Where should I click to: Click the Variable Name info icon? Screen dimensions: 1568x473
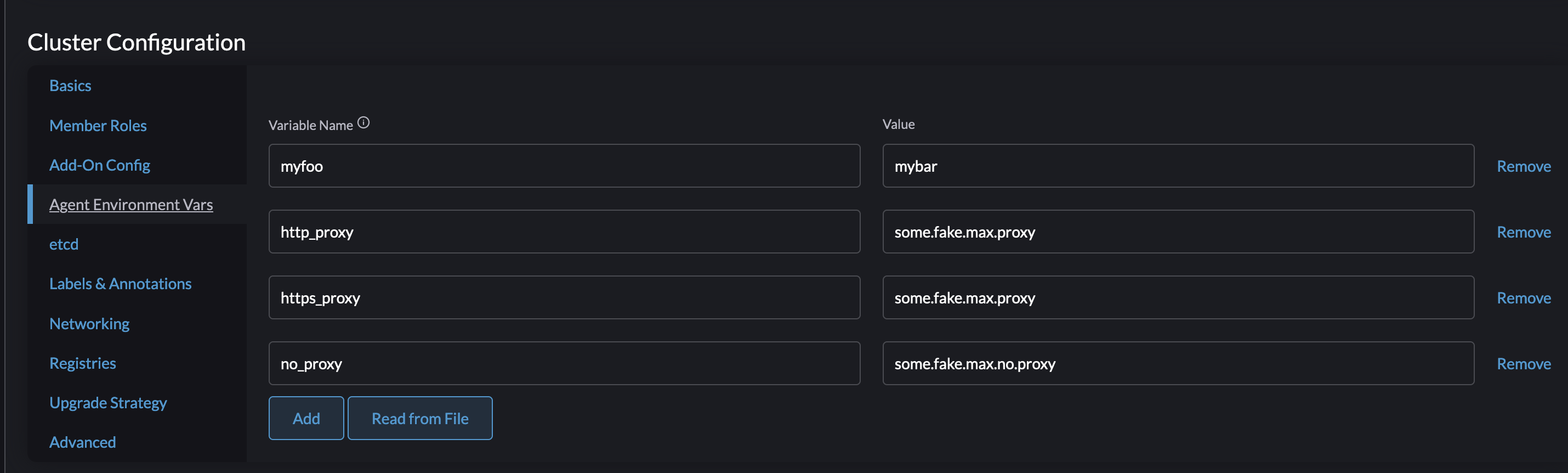click(x=363, y=123)
